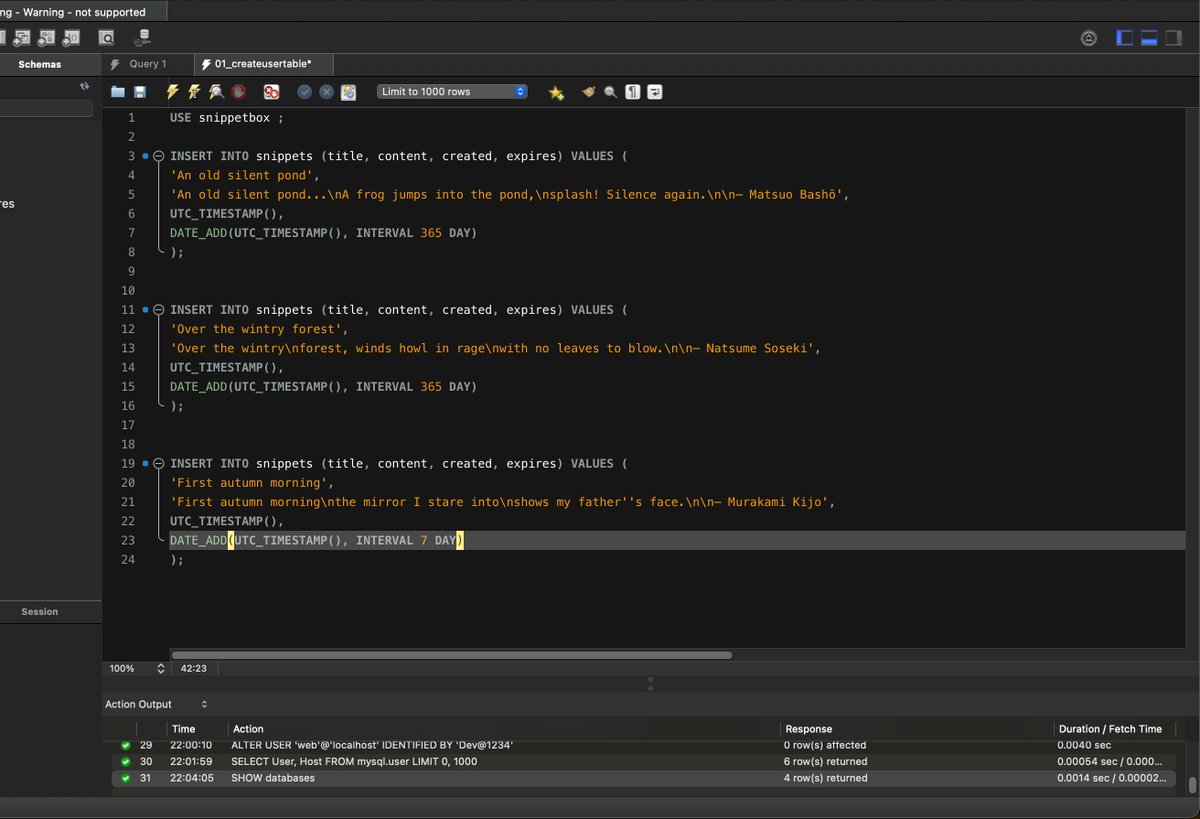Click line number 24 in gutter
The image size is (1200, 819).
(127, 560)
